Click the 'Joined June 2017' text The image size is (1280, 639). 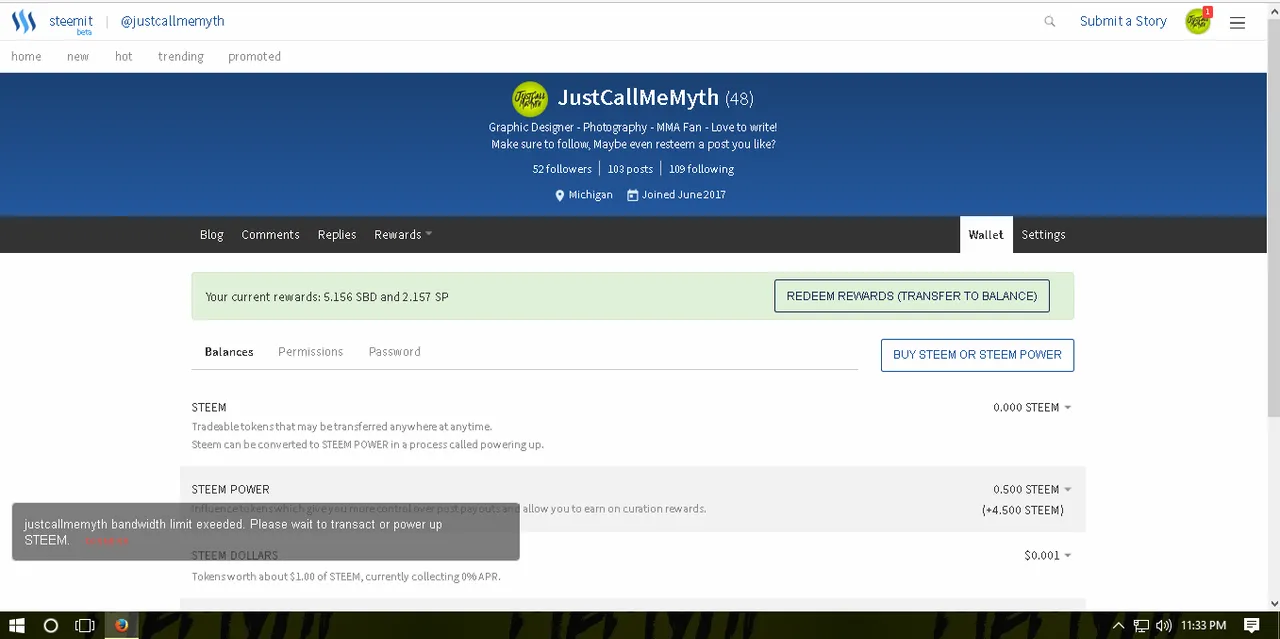click(684, 195)
